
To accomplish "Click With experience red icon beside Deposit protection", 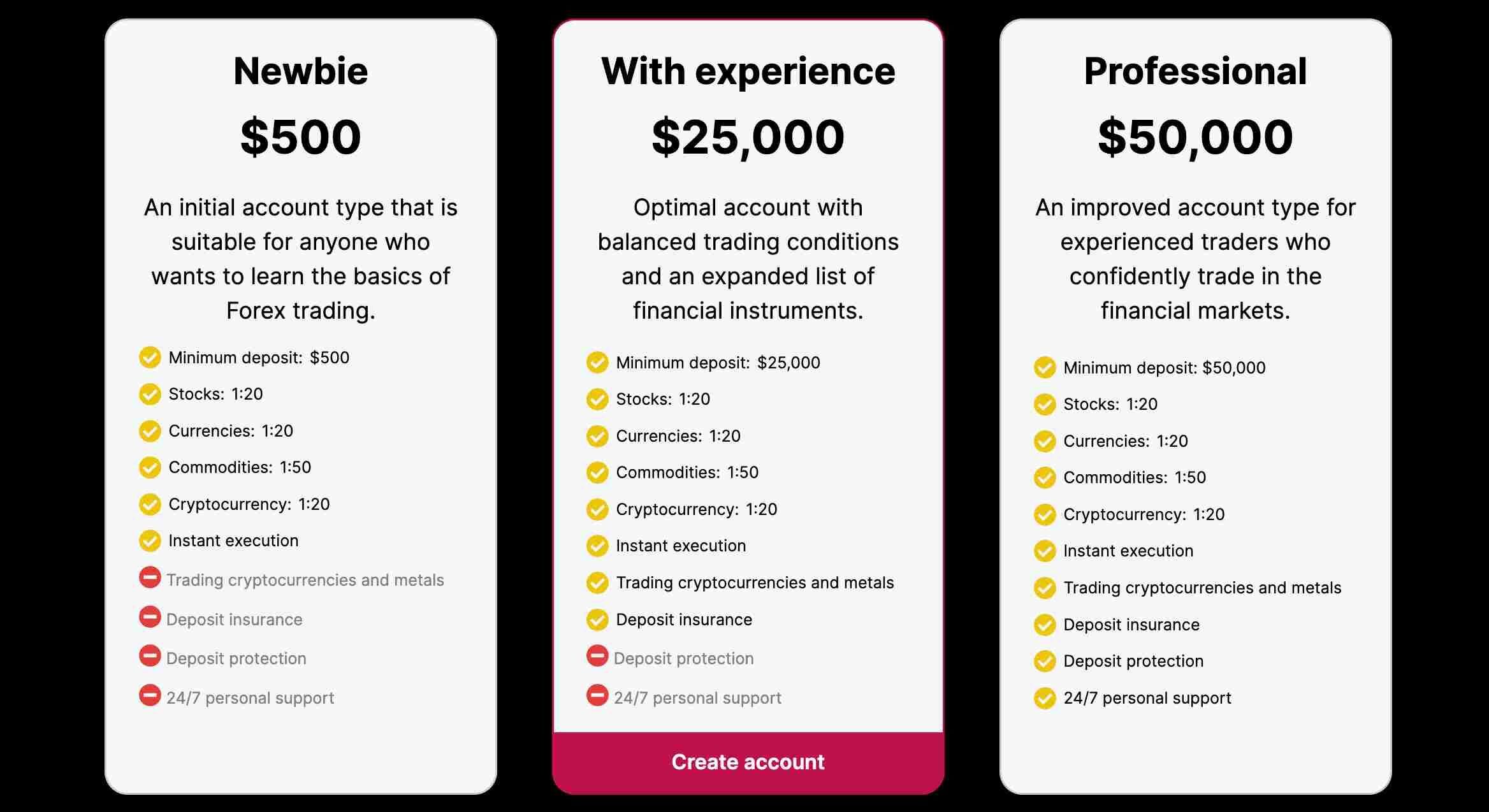I will 597,656.
